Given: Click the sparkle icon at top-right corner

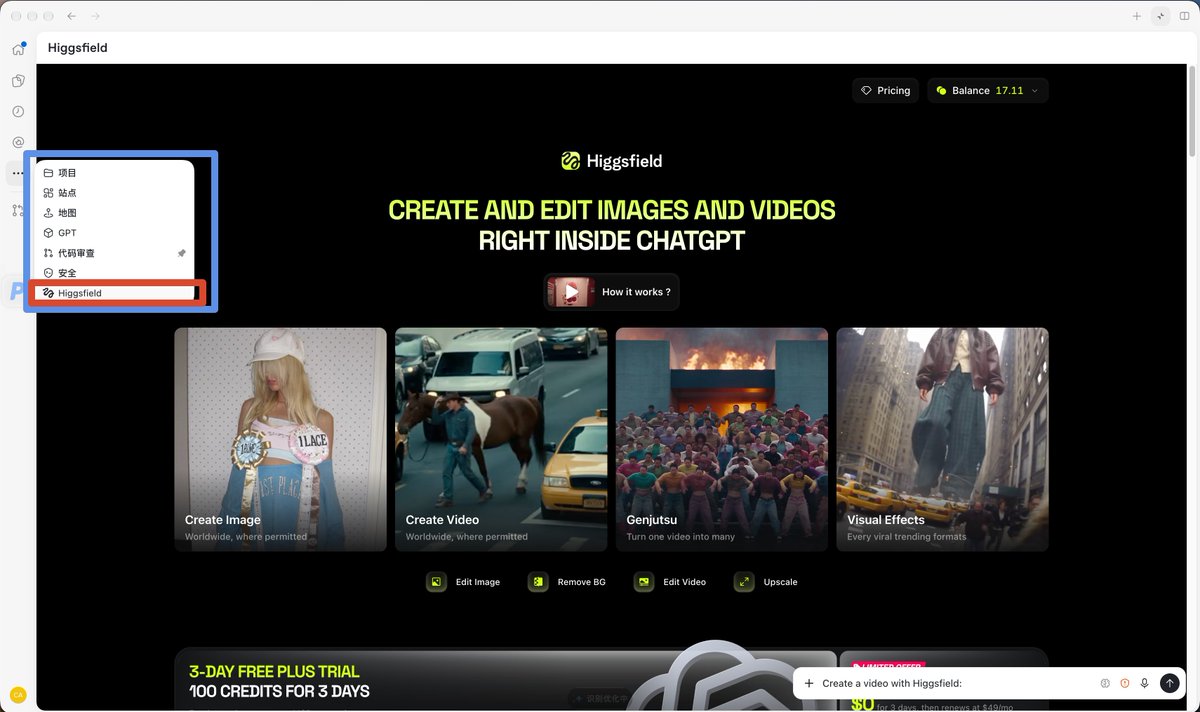Looking at the screenshot, I should (x=1160, y=16).
